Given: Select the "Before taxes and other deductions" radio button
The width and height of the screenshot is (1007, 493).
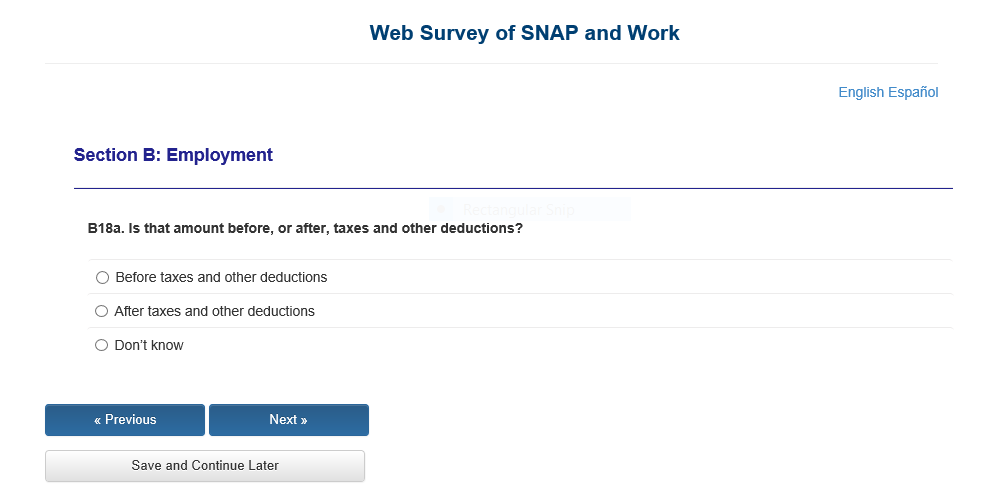Looking at the screenshot, I should 102,277.
